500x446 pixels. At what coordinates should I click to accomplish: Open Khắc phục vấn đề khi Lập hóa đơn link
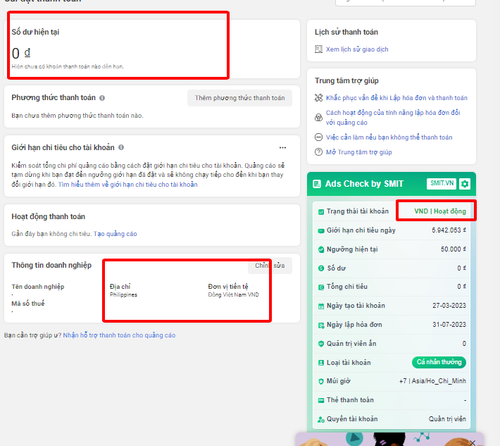click(x=397, y=98)
